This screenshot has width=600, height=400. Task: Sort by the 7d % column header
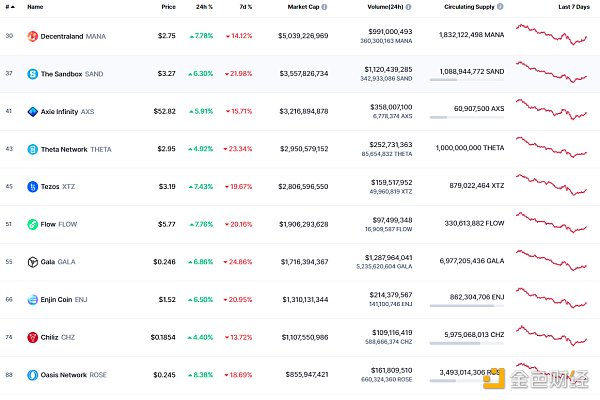[x=246, y=7]
